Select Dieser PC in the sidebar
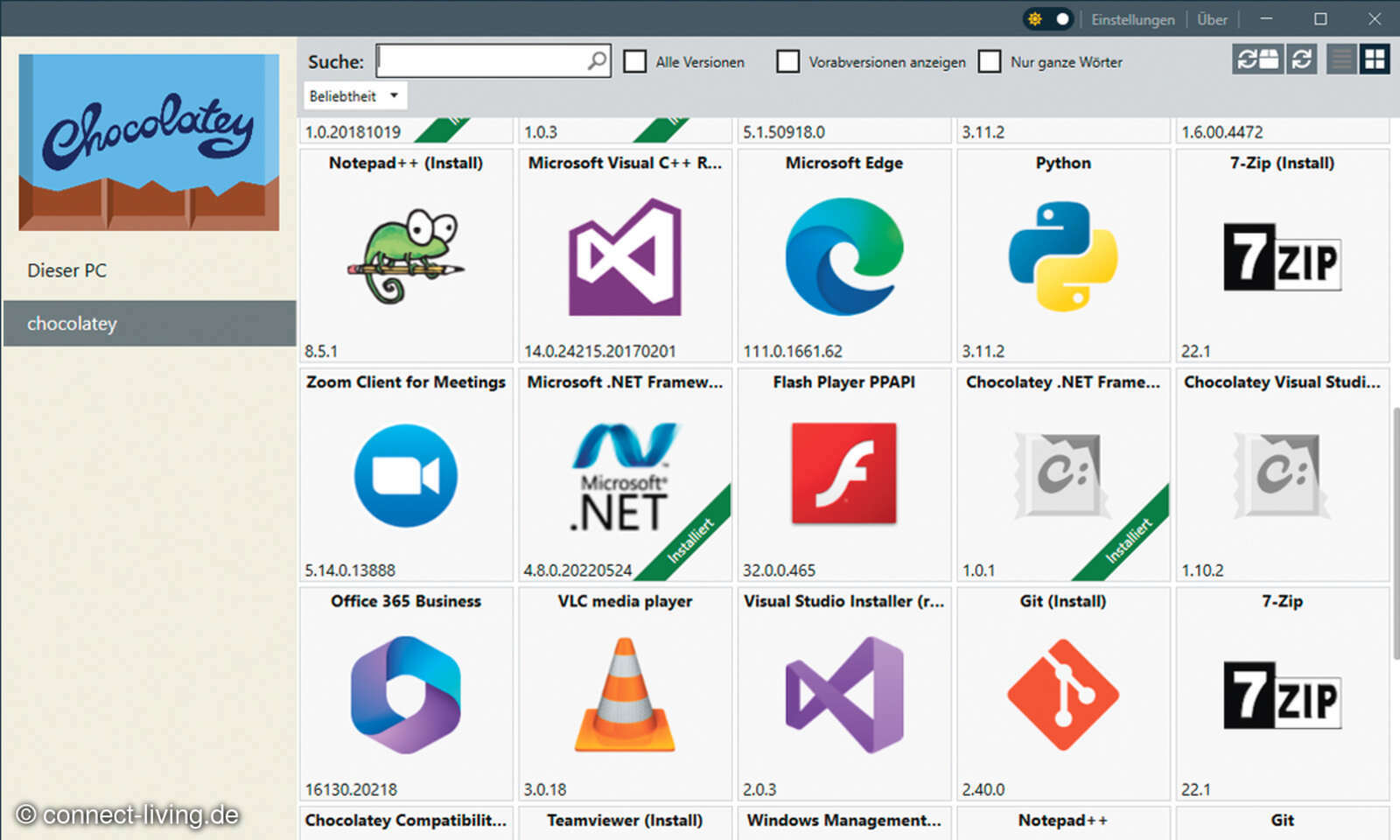Image resolution: width=1400 pixels, height=840 pixels. coord(67,269)
